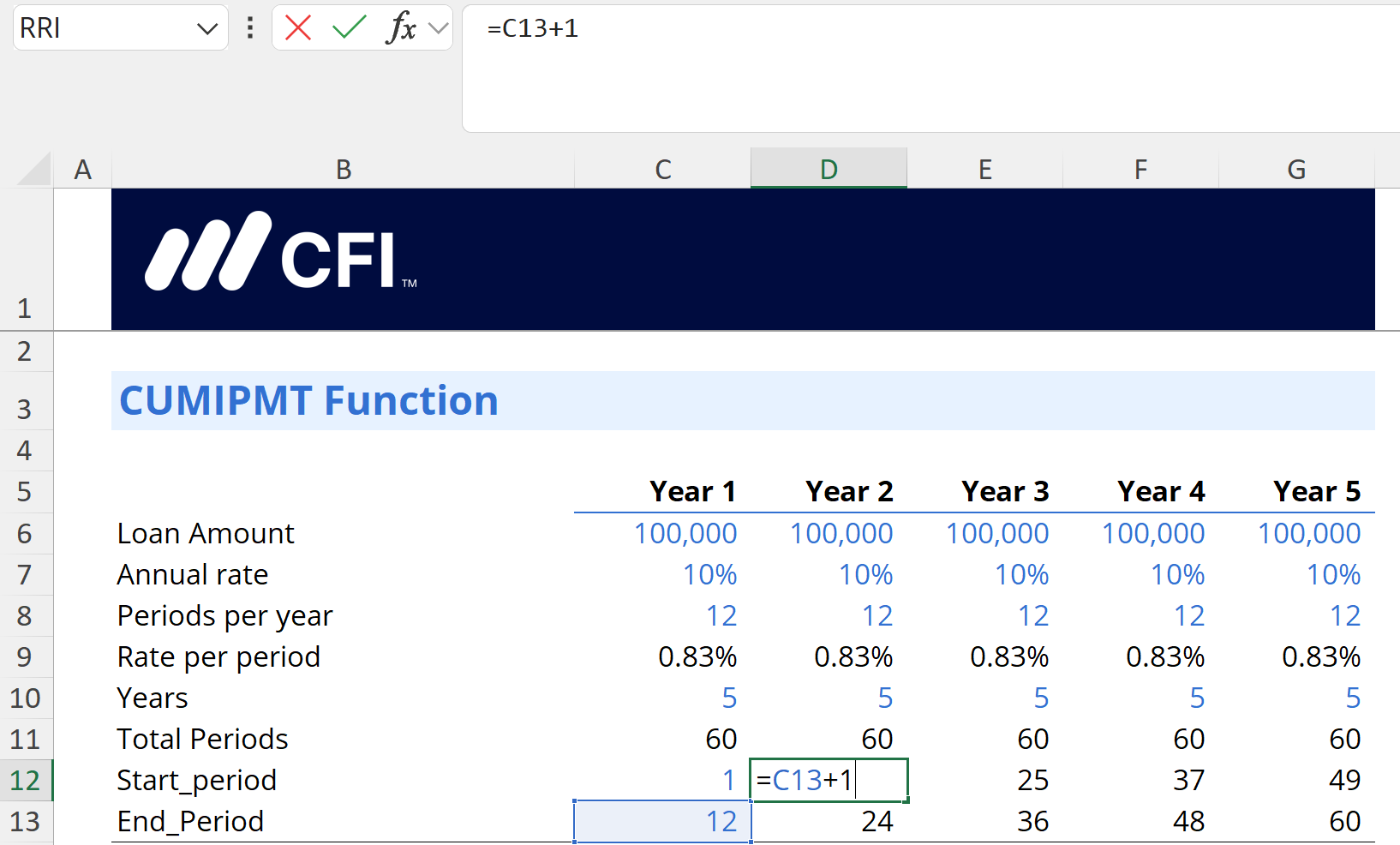Click the Year 5 Loan Amount cell

tap(1297, 533)
